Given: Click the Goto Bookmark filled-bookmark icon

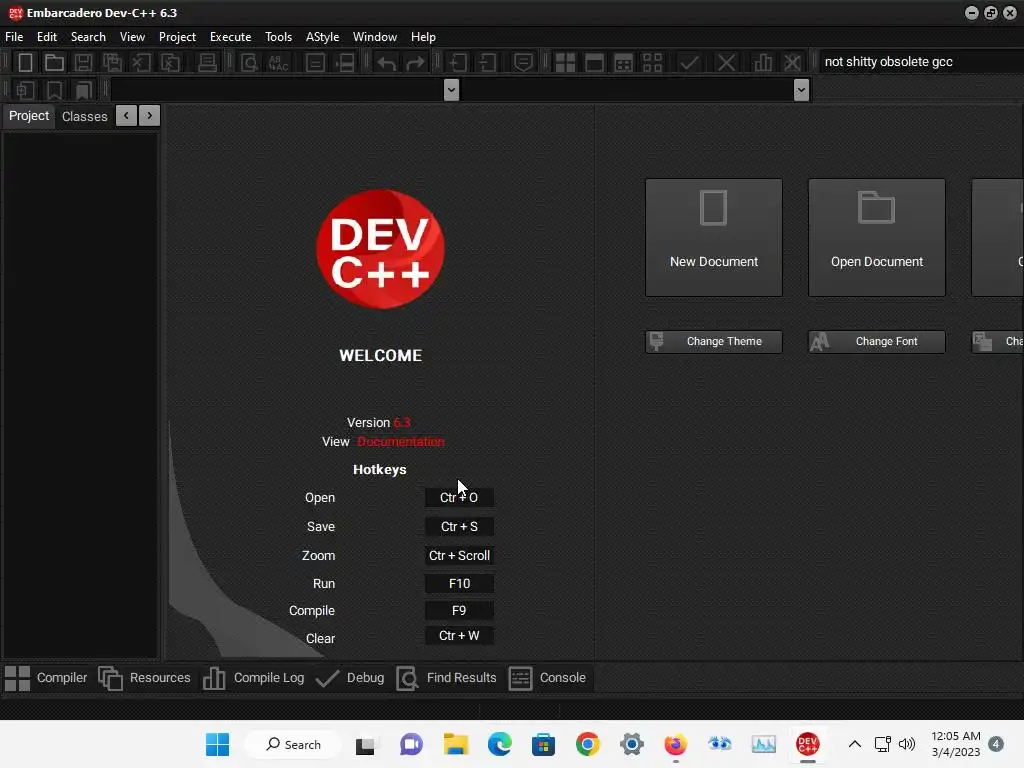Looking at the screenshot, I should pyautogui.click(x=84, y=90).
